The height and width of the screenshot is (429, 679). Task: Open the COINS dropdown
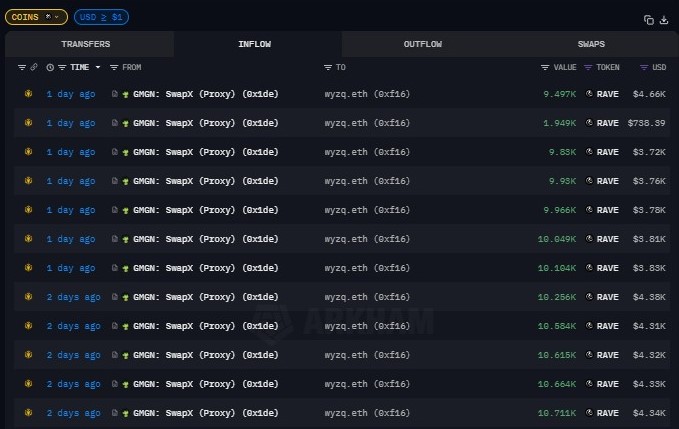(x=36, y=17)
